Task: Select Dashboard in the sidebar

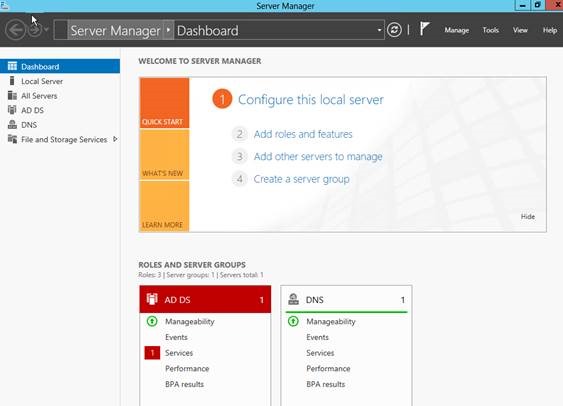Action: pos(60,66)
